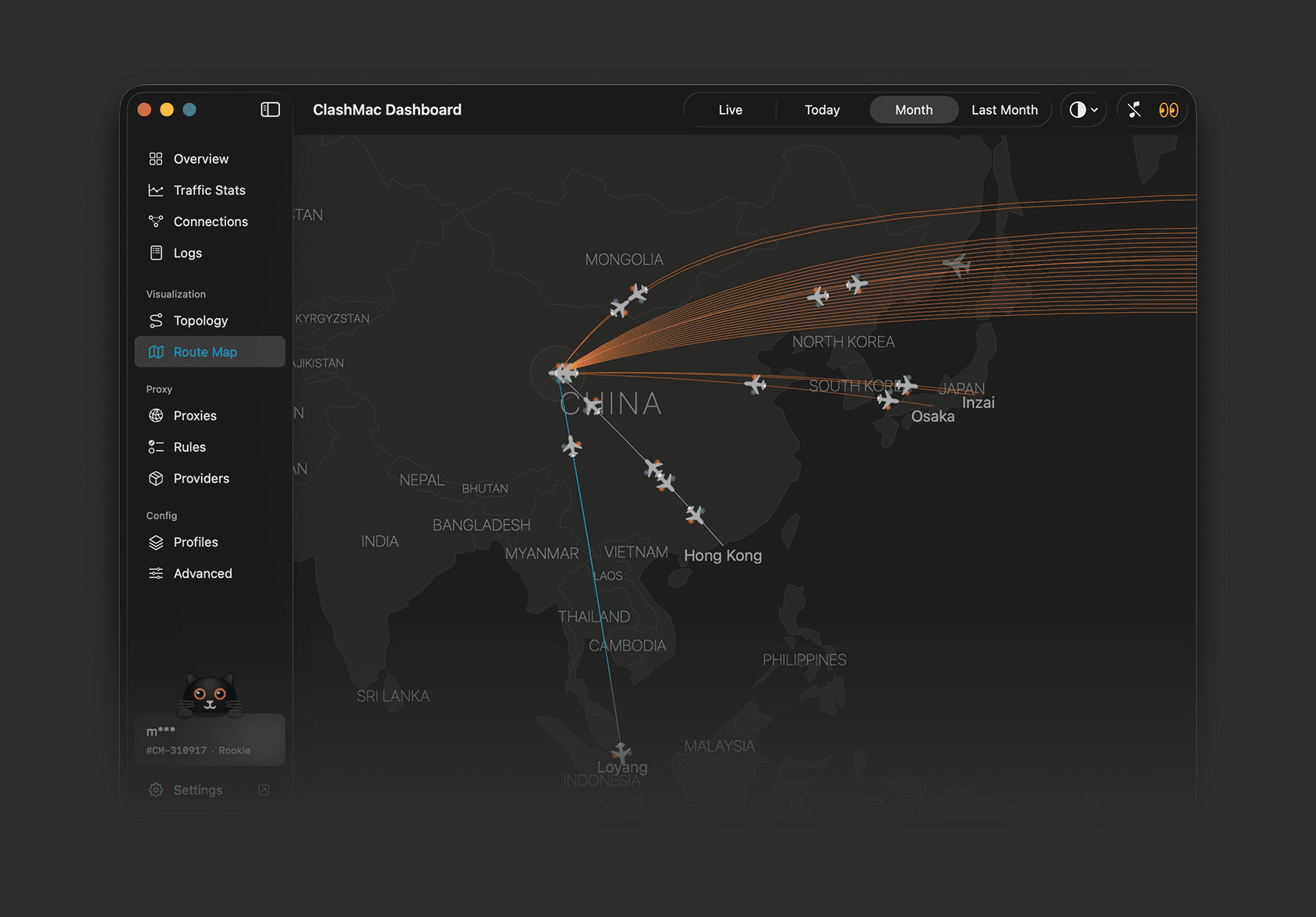
Task: Click the Logs document icon
Action: tap(156, 253)
